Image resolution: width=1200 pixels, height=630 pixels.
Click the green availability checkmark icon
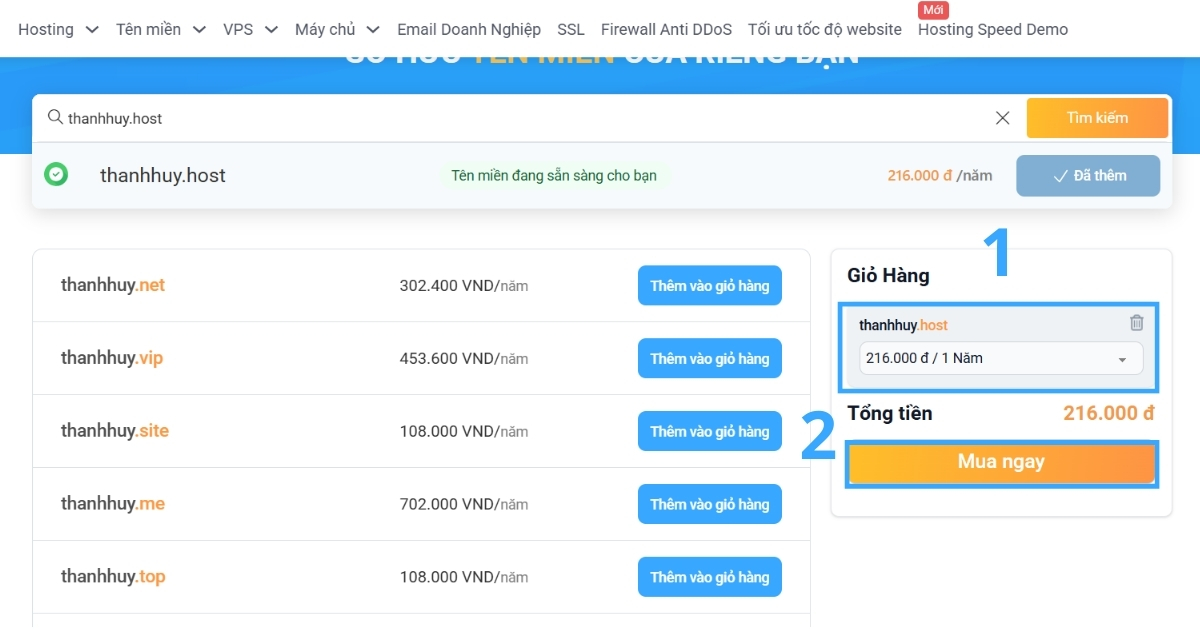tap(56, 174)
